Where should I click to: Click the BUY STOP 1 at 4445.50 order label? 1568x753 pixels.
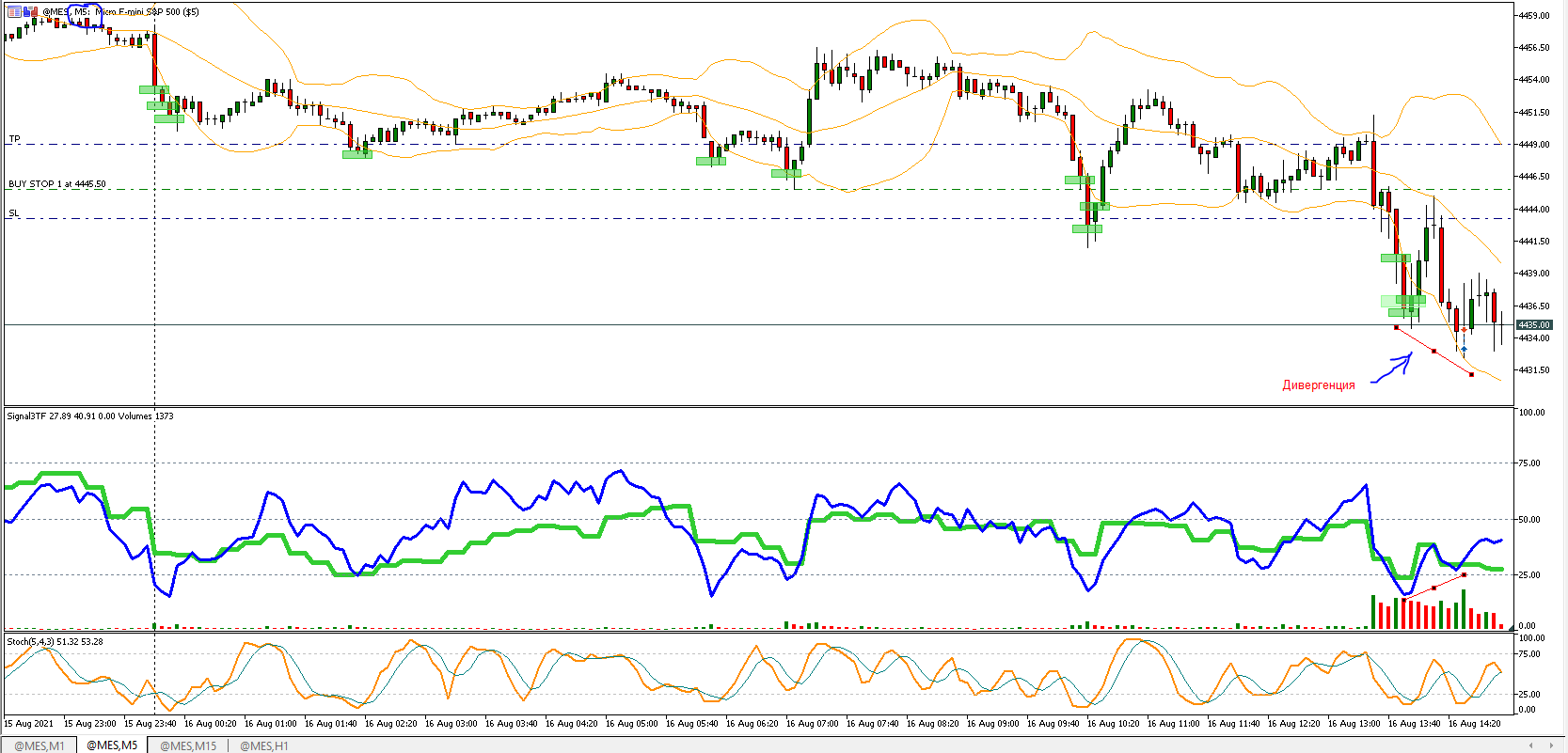[x=57, y=184]
